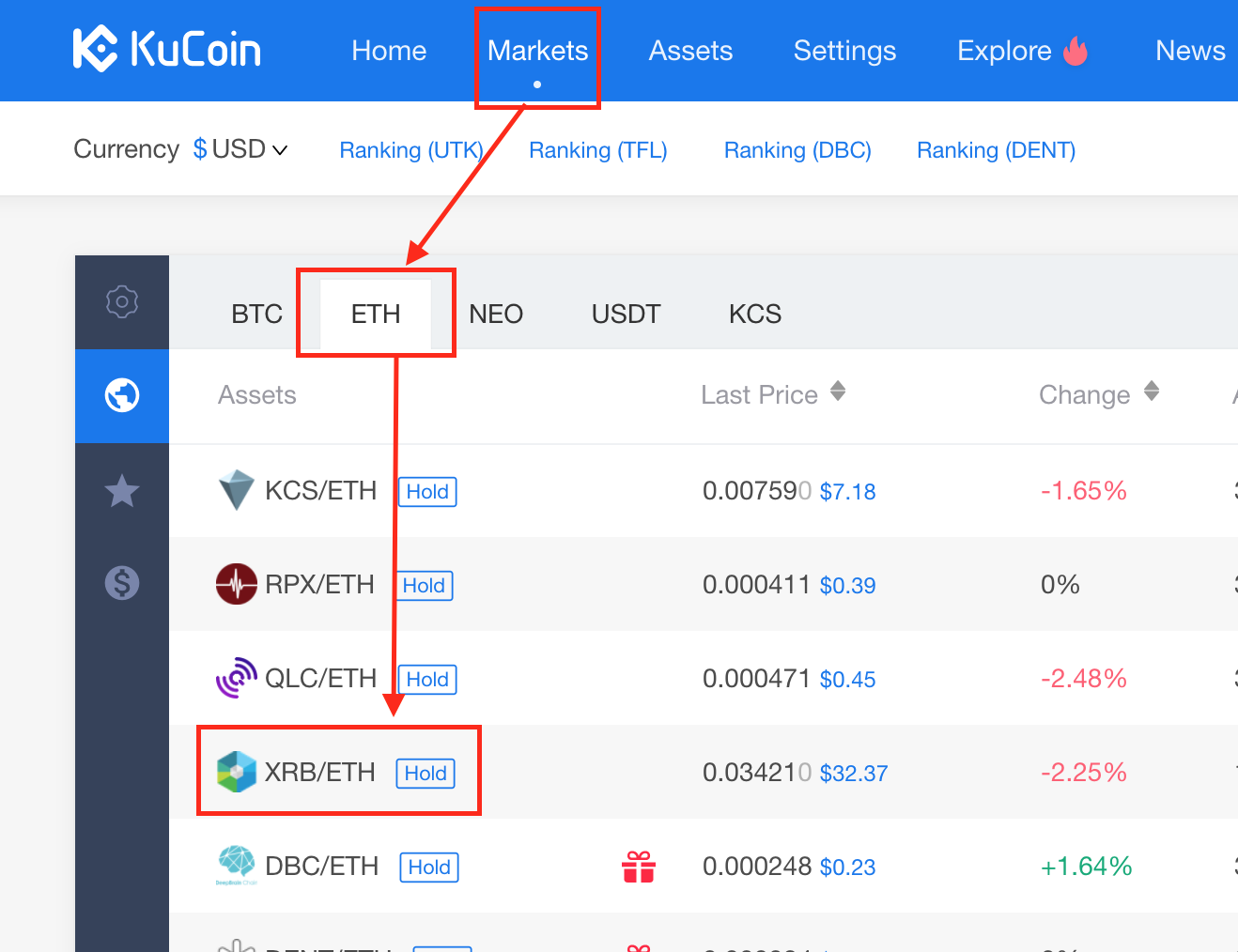This screenshot has width=1238, height=952.
Task: Open the Ranking (UTK) link
Action: [x=411, y=150]
